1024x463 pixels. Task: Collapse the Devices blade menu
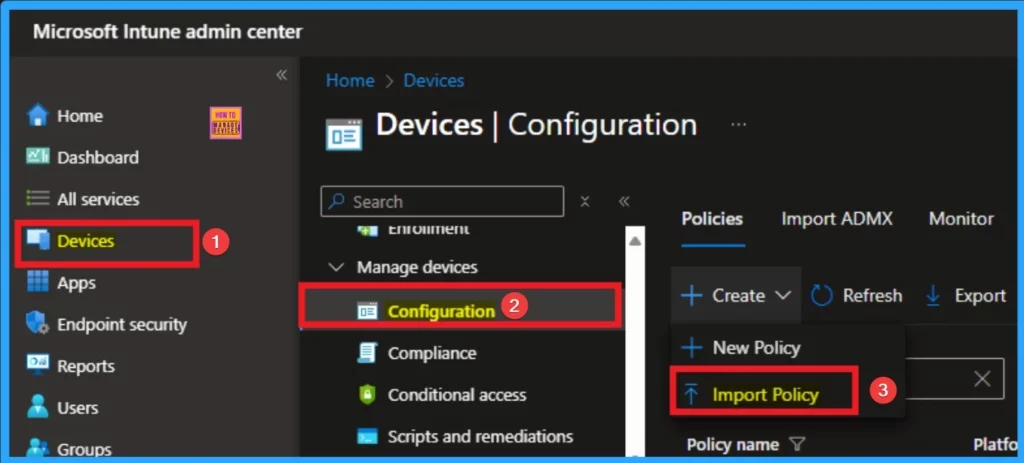(624, 202)
